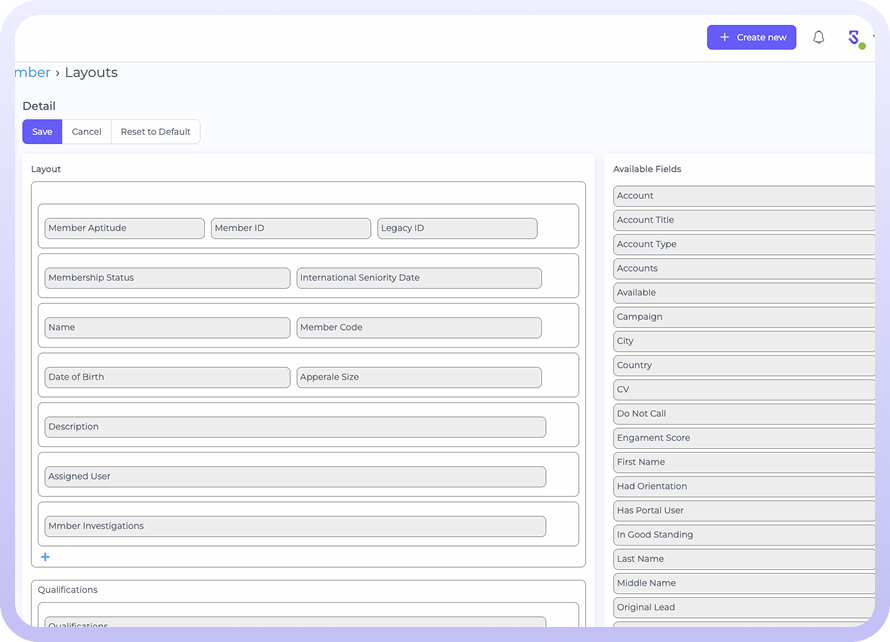This screenshot has width=890, height=642.
Task: Click the blue plus add-row icon
Action: pos(45,557)
